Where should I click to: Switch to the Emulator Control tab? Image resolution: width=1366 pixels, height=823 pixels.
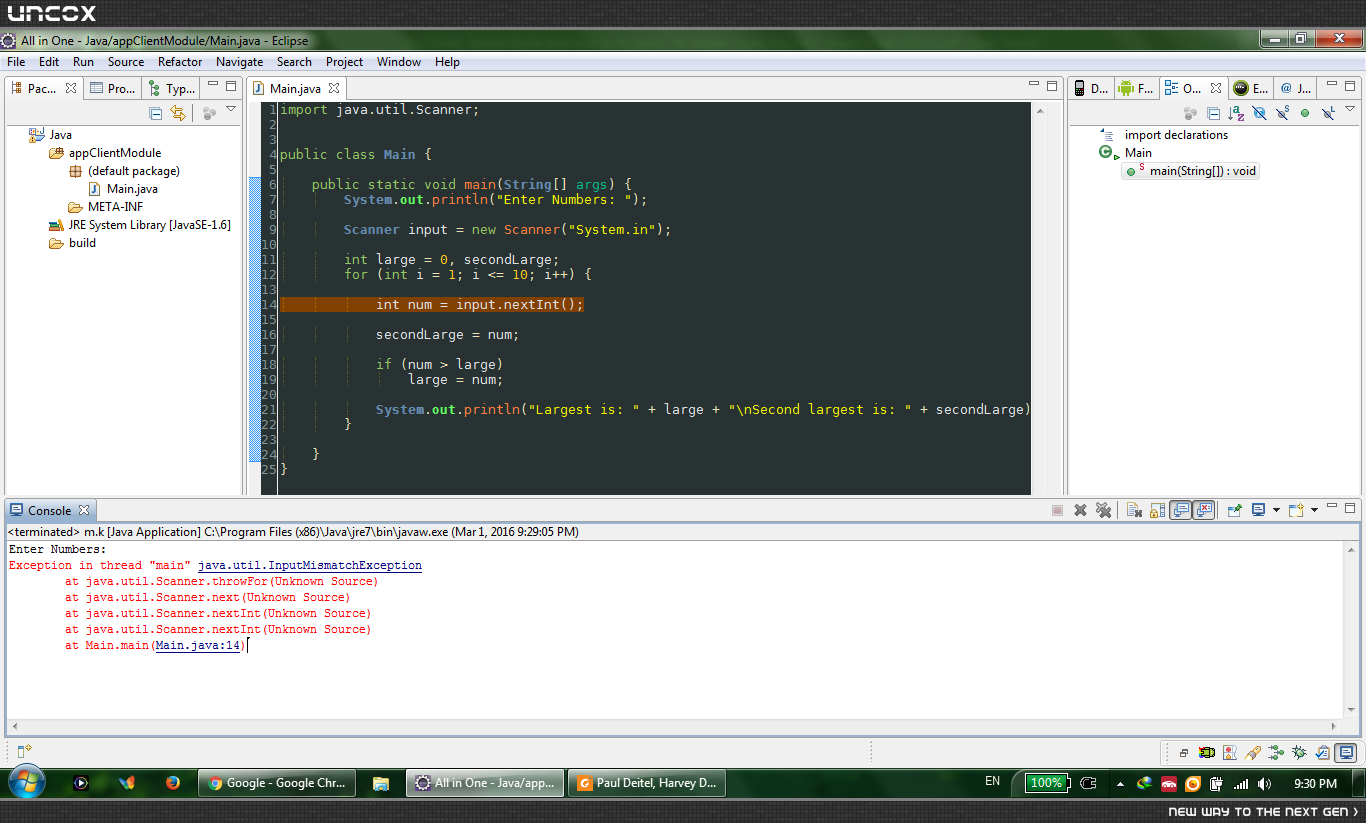pos(1250,88)
